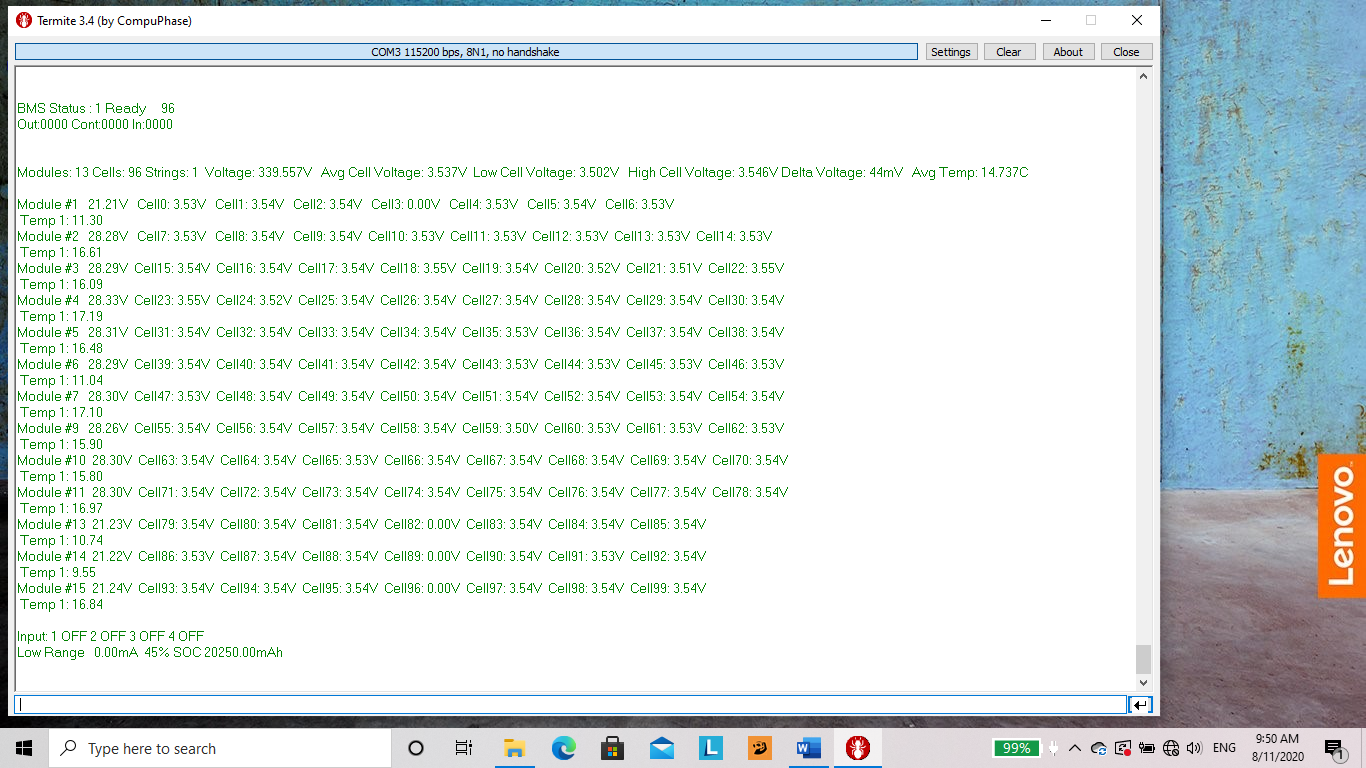Open Termite from the taskbar
The image size is (1366, 768).
click(857, 748)
